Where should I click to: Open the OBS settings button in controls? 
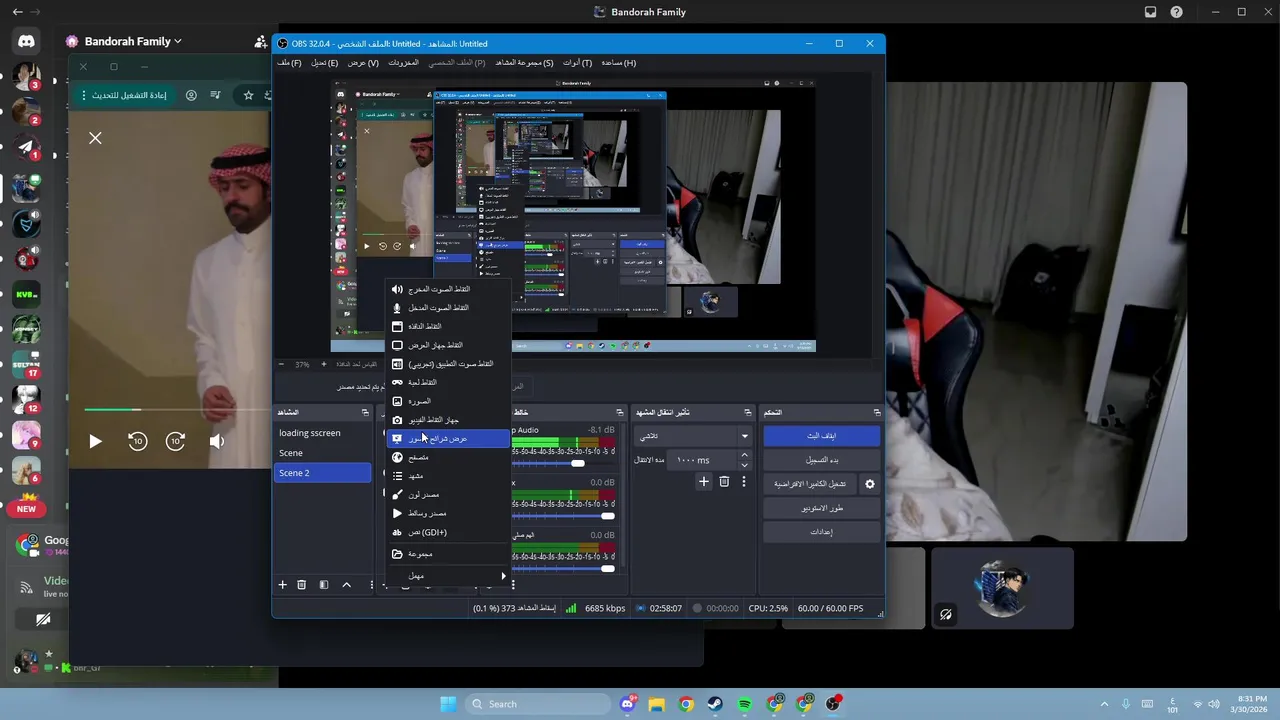(821, 532)
